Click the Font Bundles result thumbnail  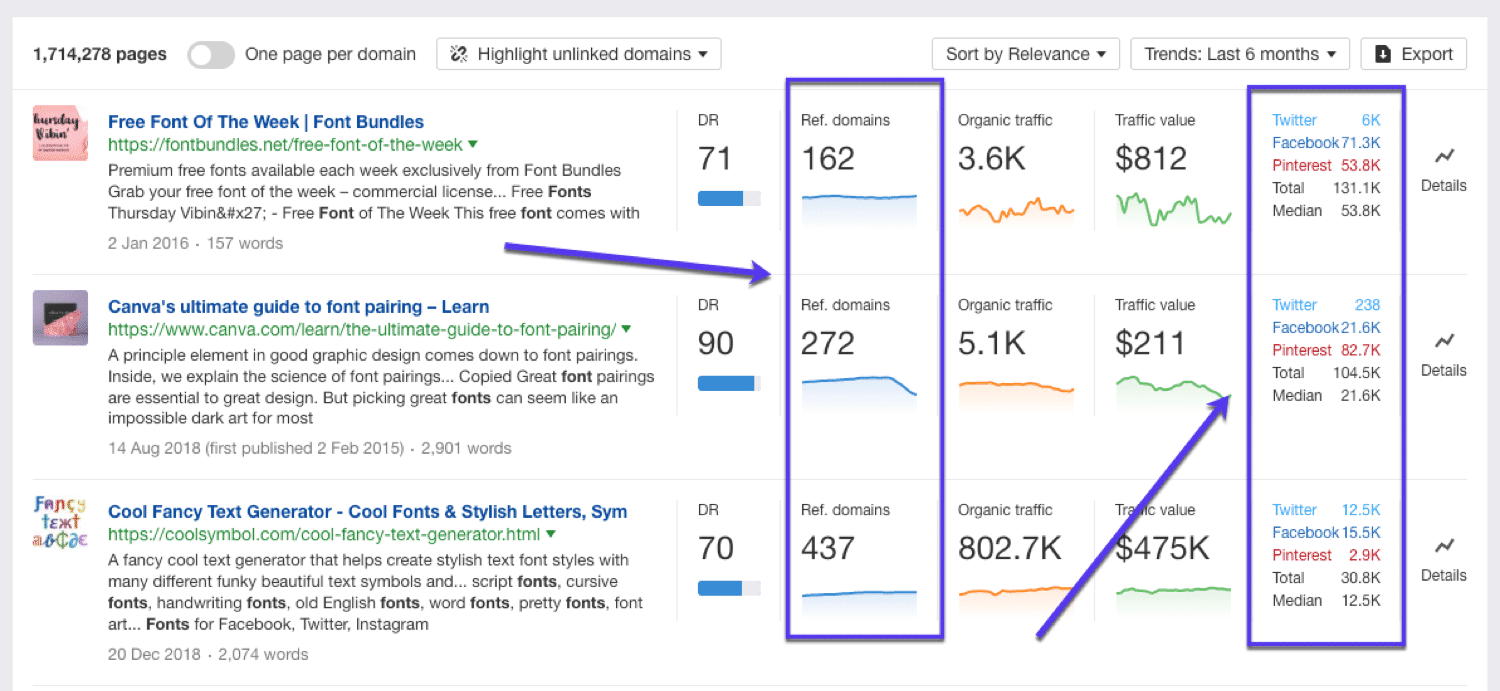pos(60,133)
